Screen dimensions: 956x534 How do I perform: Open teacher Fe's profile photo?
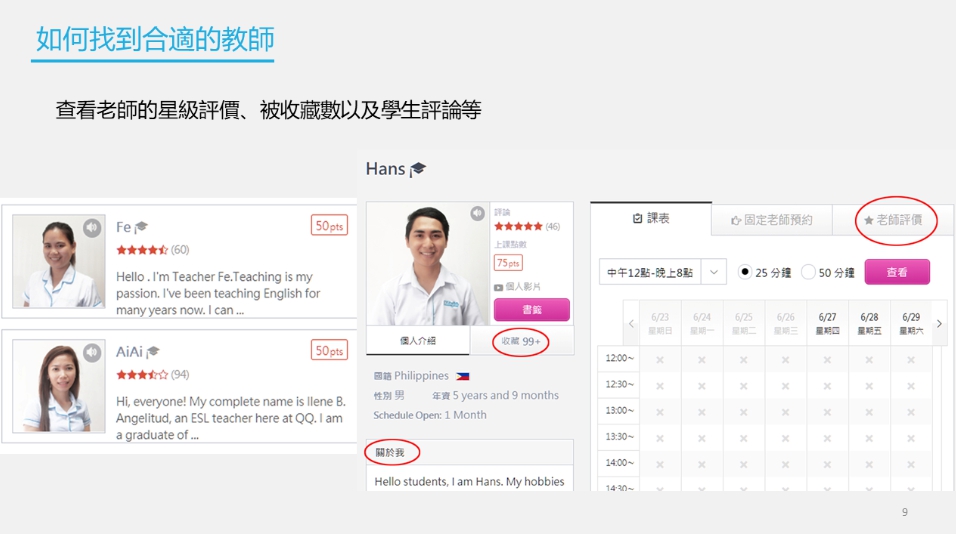click(58, 262)
